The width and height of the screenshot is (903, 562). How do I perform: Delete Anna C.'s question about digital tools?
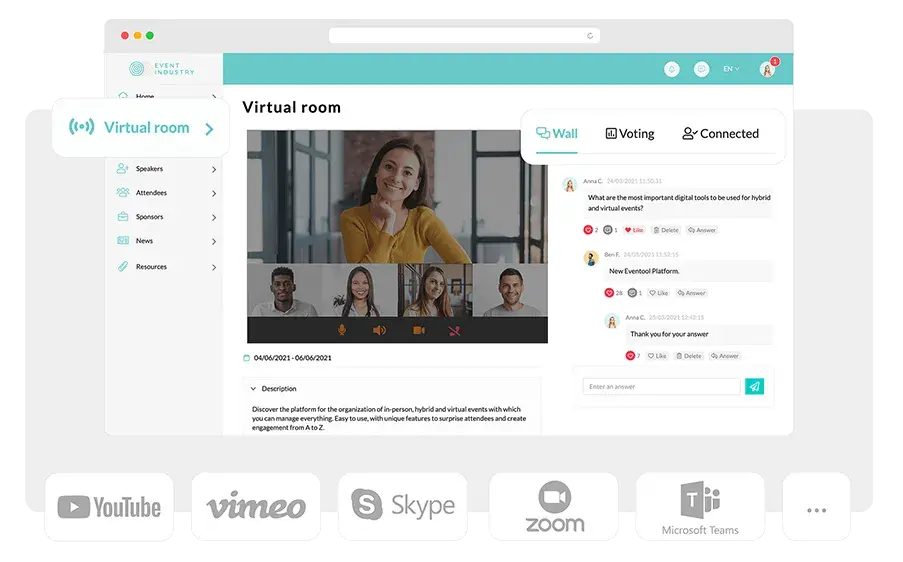click(666, 230)
